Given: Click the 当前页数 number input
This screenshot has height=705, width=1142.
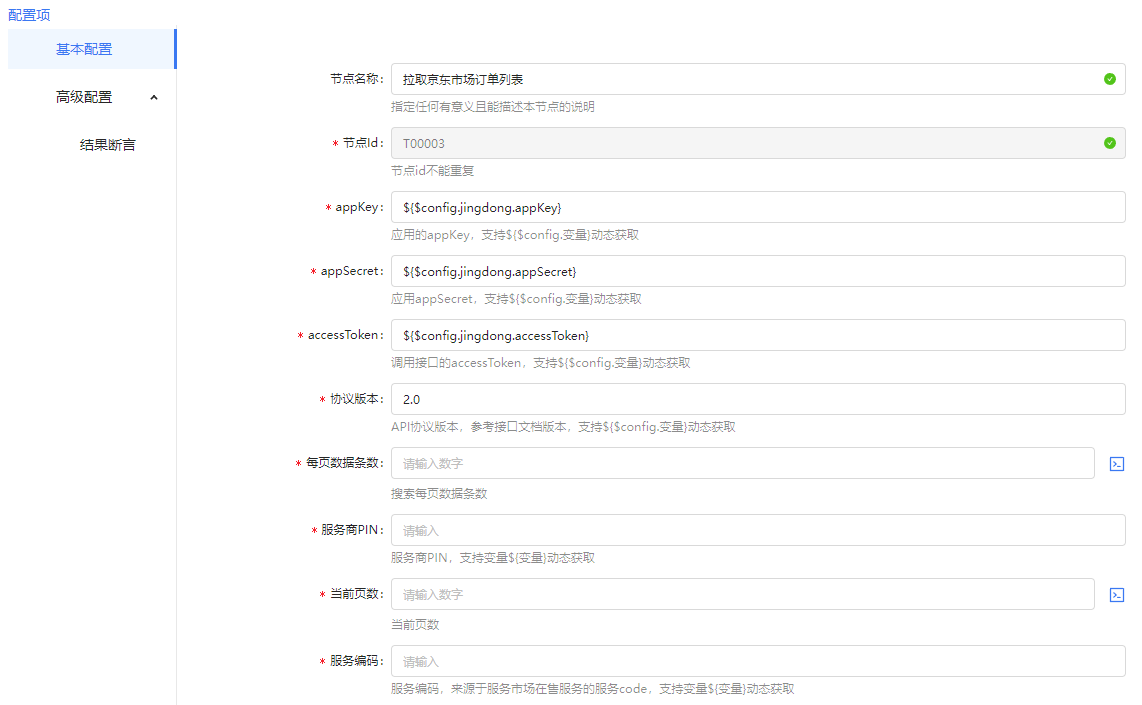Looking at the screenshot, I should [742, 595].
